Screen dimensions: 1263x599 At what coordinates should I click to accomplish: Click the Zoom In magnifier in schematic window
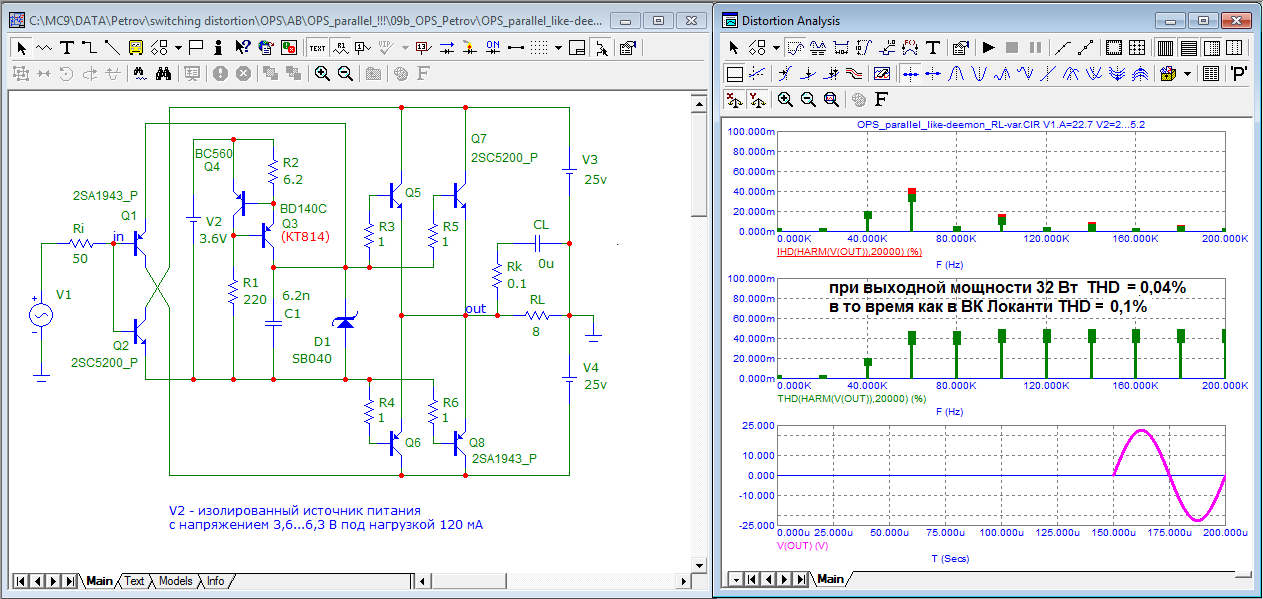322,73
